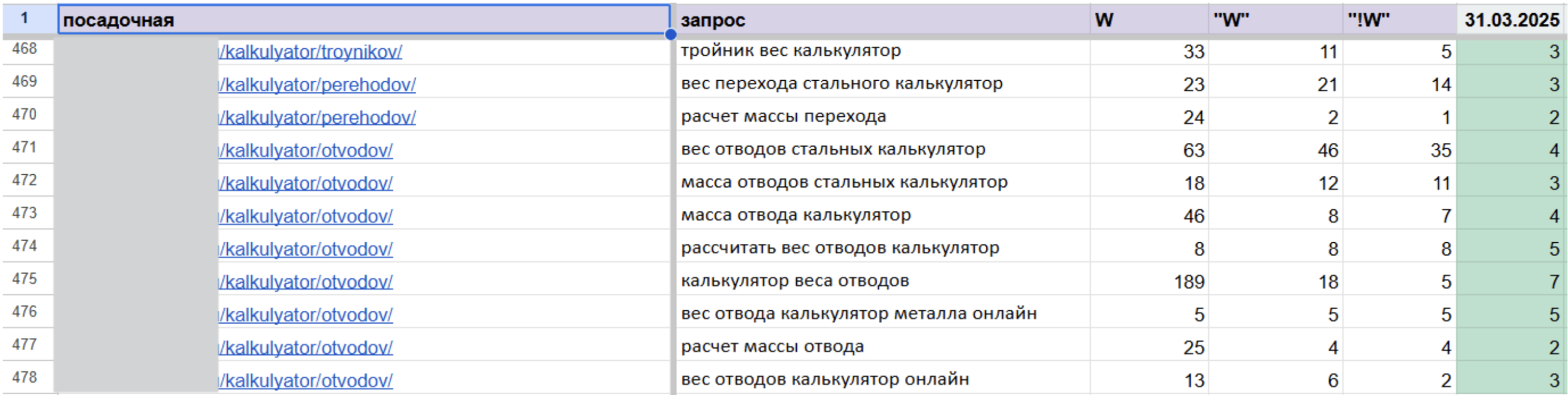Select row 473 by its row number
Screen dimensions: 1568x395
click(25, 213)
